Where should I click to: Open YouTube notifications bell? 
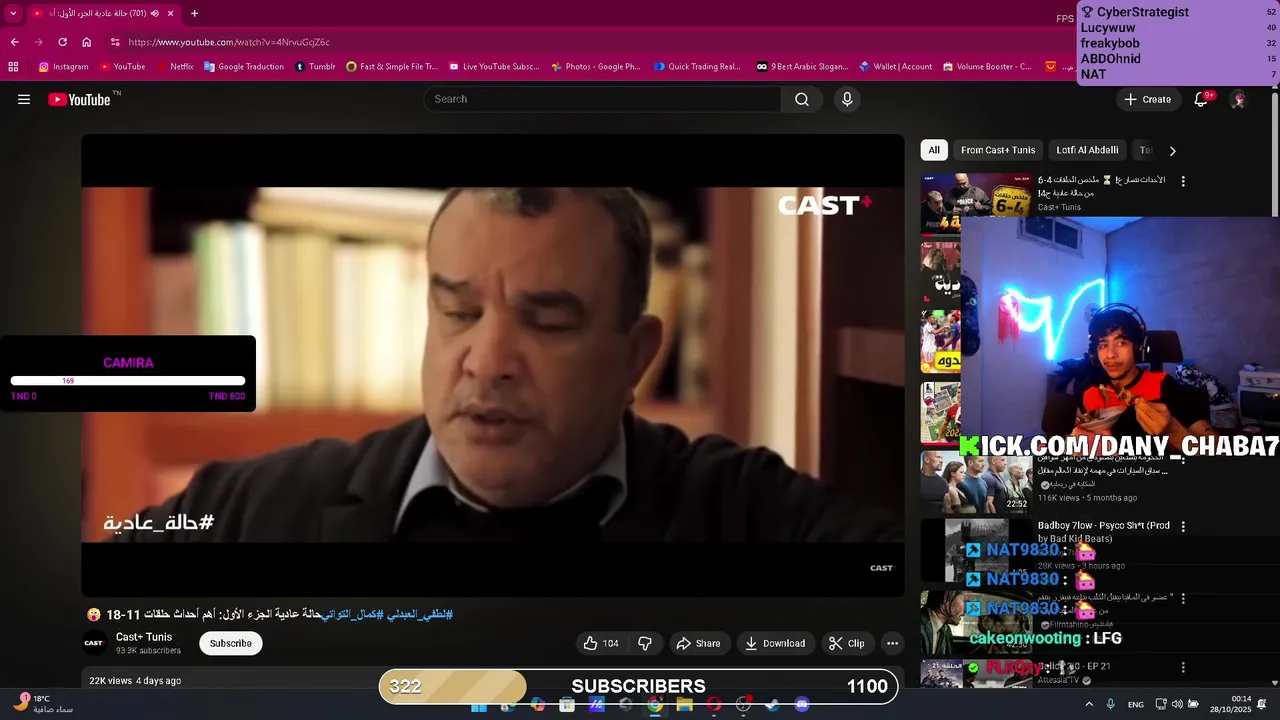pos(1201,99)
